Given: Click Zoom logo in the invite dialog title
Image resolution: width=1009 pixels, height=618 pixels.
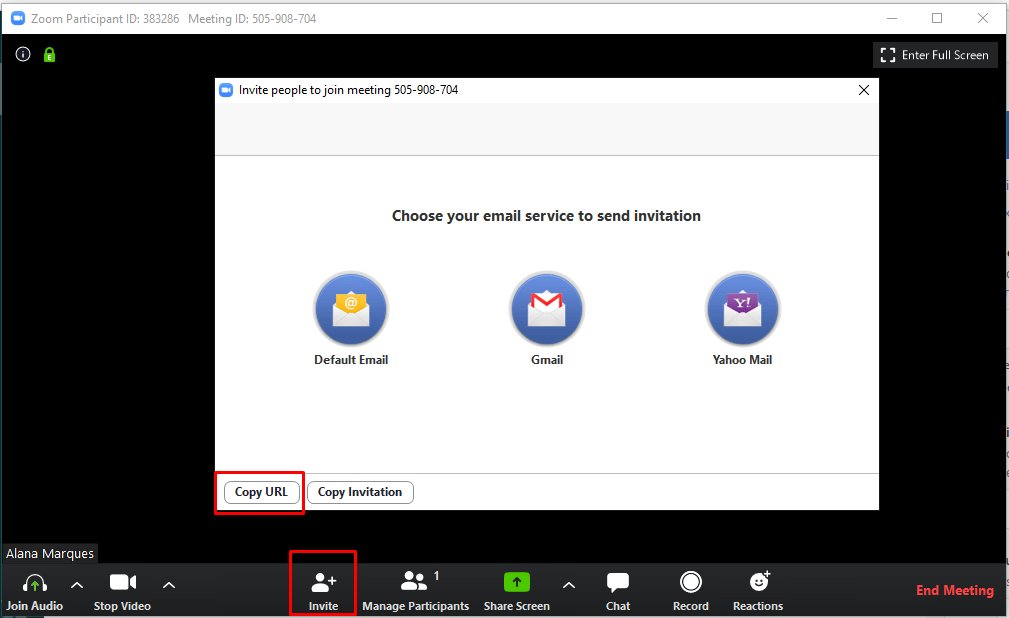Looking at the screenshot, I should pos(226,90).
